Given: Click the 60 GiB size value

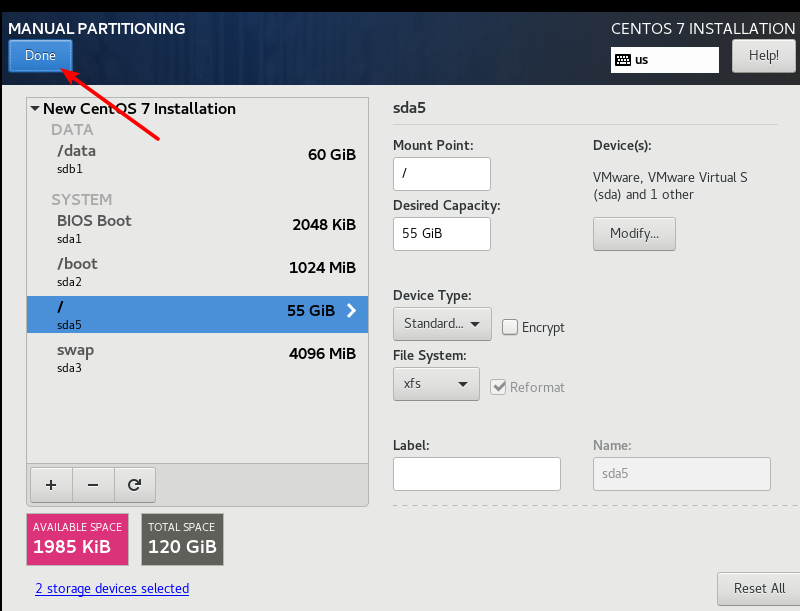Looking at the screenshot, I should 332,155.
